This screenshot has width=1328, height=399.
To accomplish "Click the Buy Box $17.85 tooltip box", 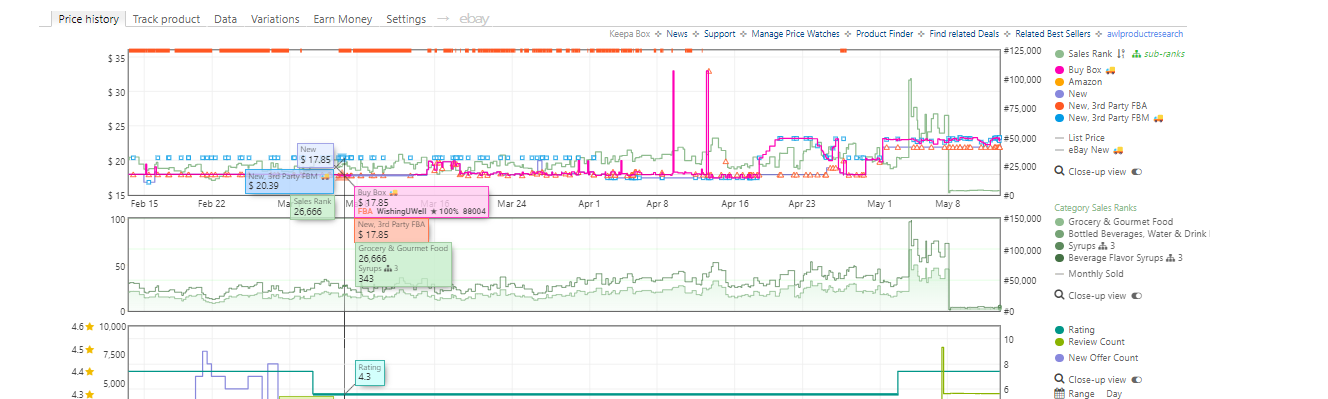I will (422, 201).
